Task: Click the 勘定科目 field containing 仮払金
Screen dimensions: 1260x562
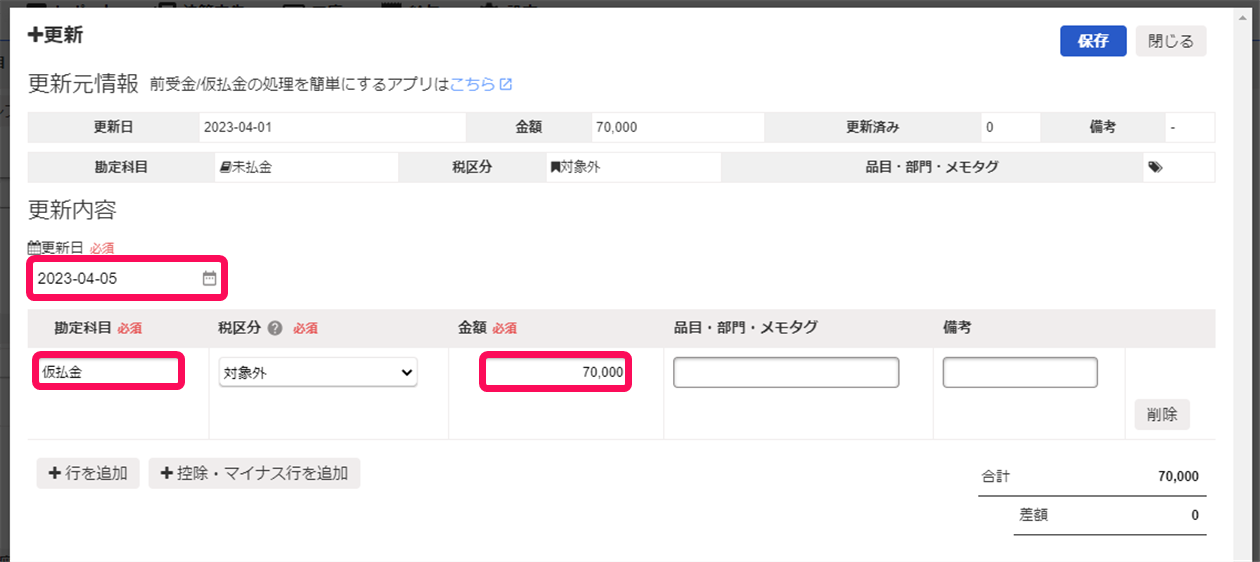Action: 109,371
